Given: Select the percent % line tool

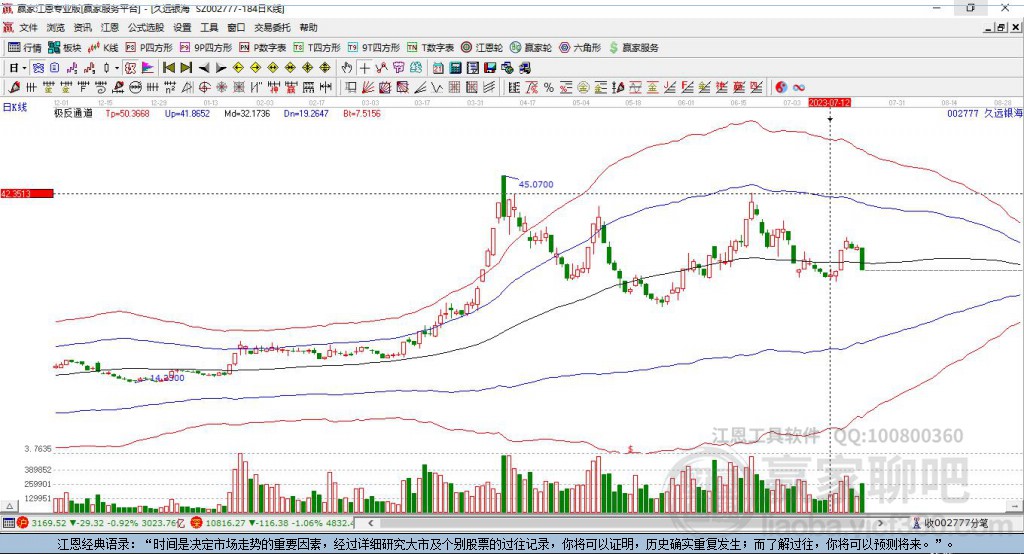Looking at the screenshot, I should pos(549,88).
